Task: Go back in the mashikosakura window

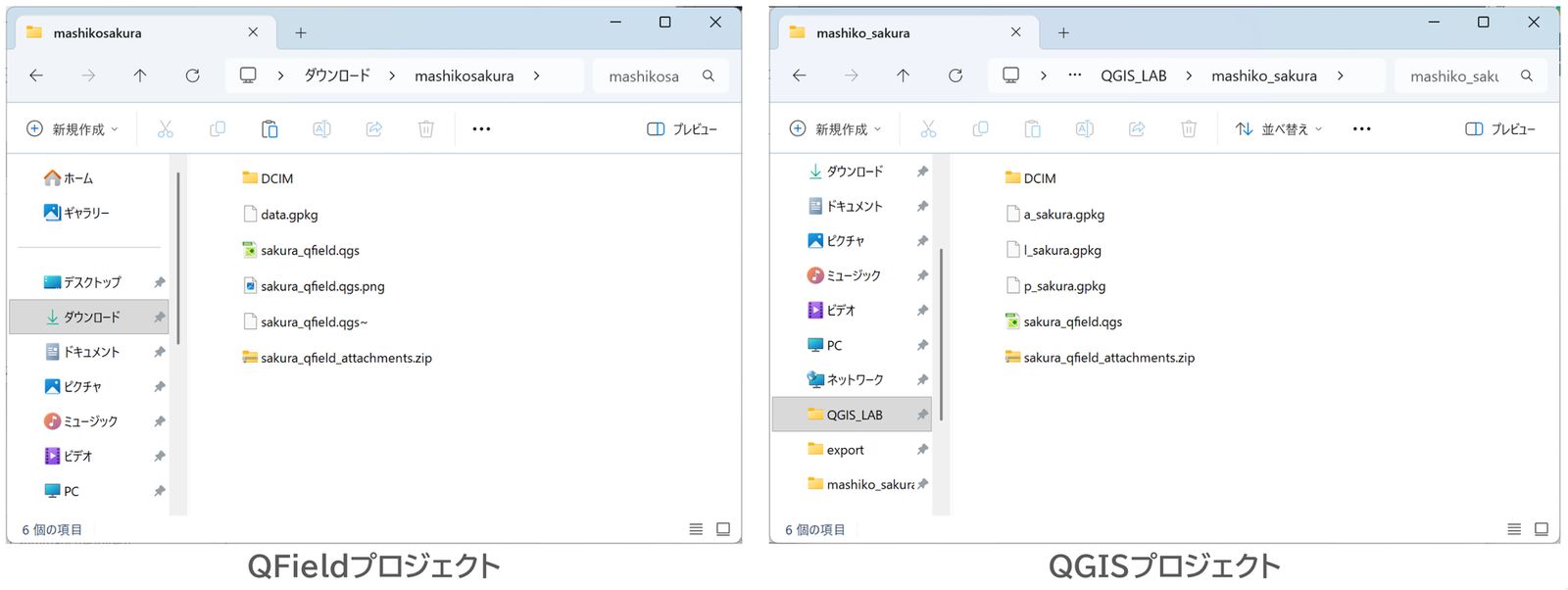Action: (x=36, y=75)
